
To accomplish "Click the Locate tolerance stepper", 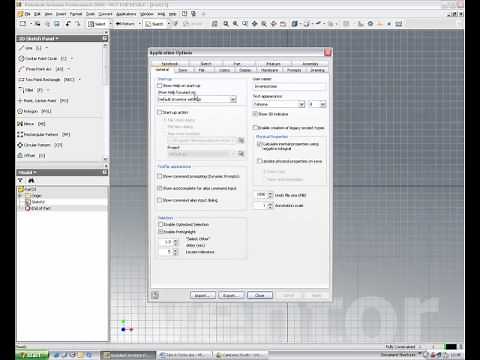I will pos(175,252).
